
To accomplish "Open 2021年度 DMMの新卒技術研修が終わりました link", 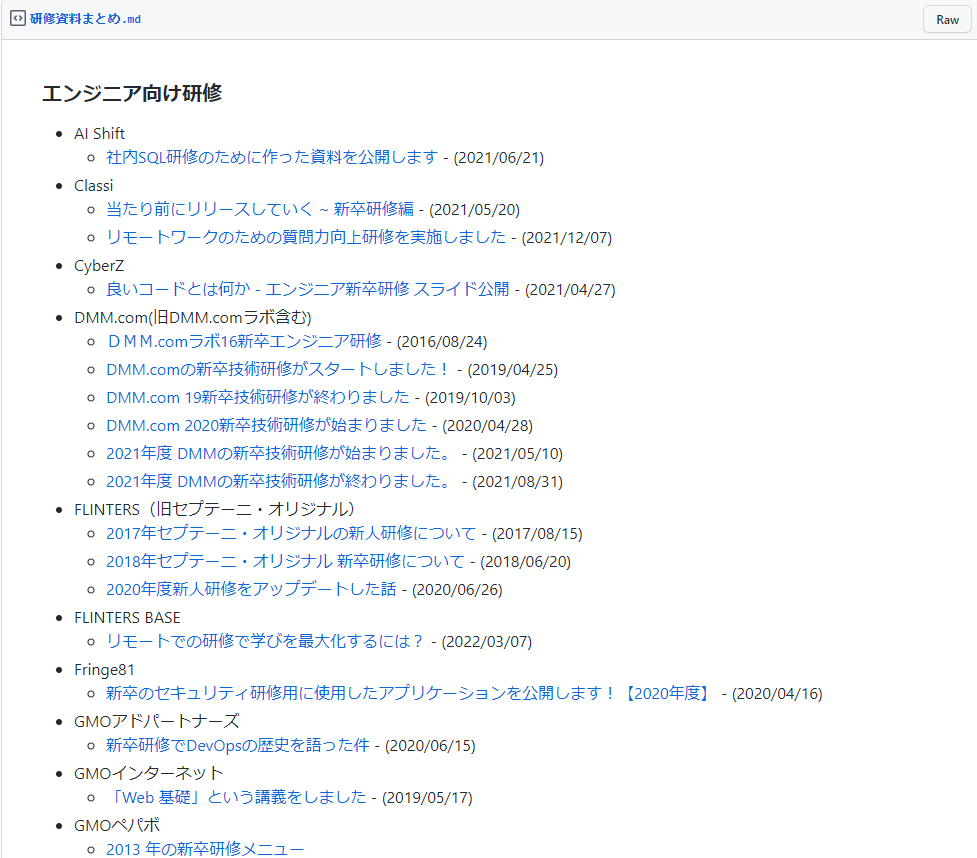I will (279, 482).
